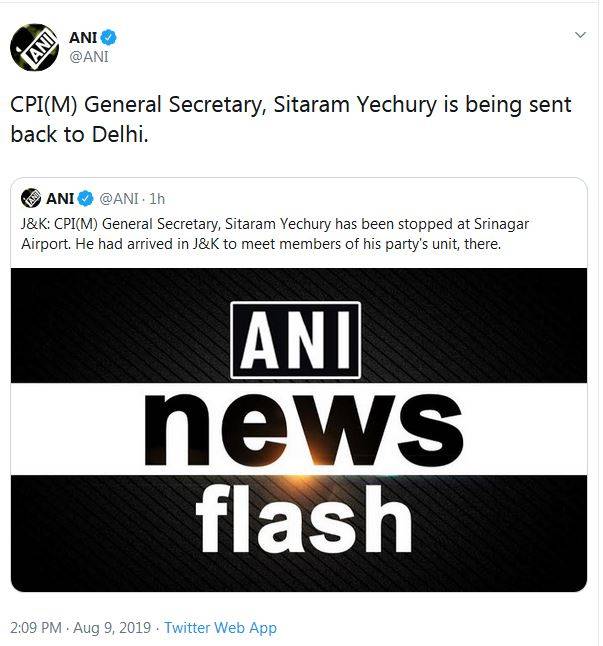This screenshot has width=603, height=646.
Task: Open the ANI display name in tweet header
Action: (83, 37)
